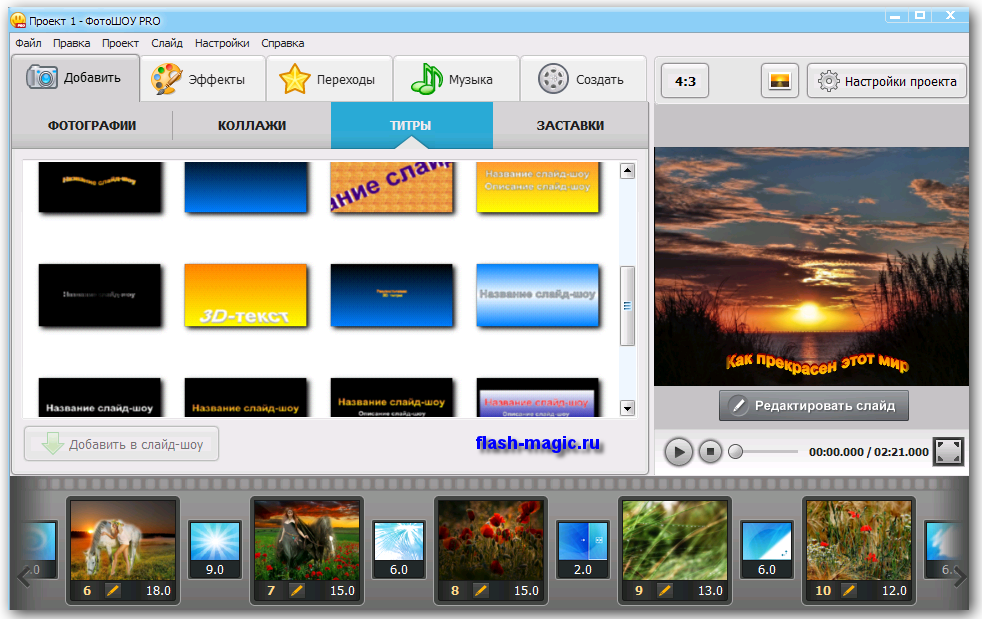The height and width of the screenshot is (619, 982).
Task: Click pencil edit icon on slide 8
Action: tap(481, 590)
